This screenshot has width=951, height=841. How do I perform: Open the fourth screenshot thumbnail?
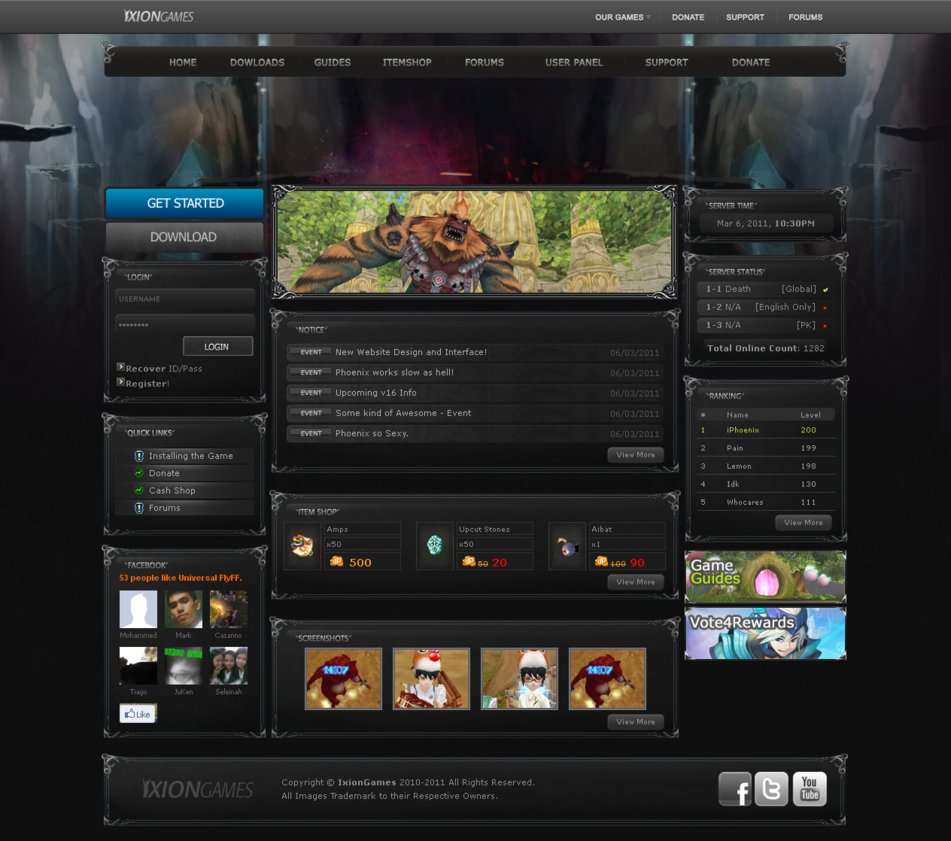tap(607, 678)
